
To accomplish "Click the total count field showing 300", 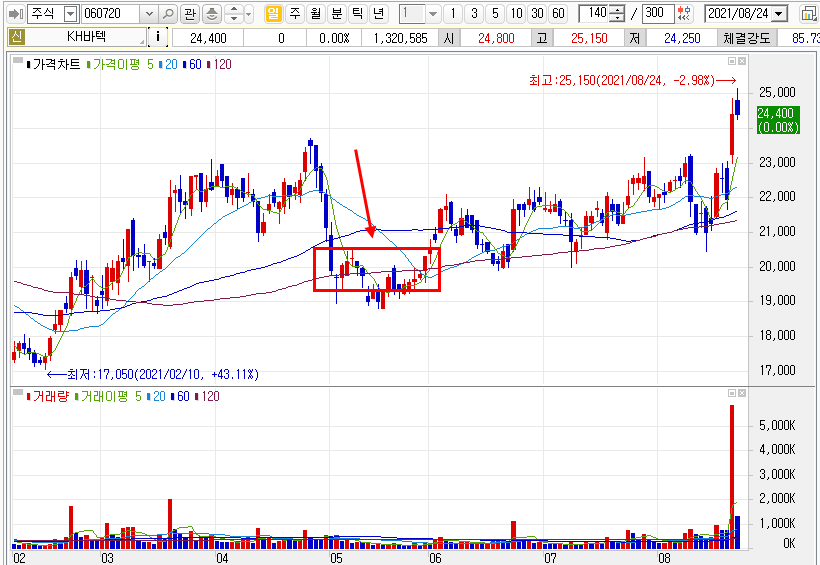I will (657, 14).
